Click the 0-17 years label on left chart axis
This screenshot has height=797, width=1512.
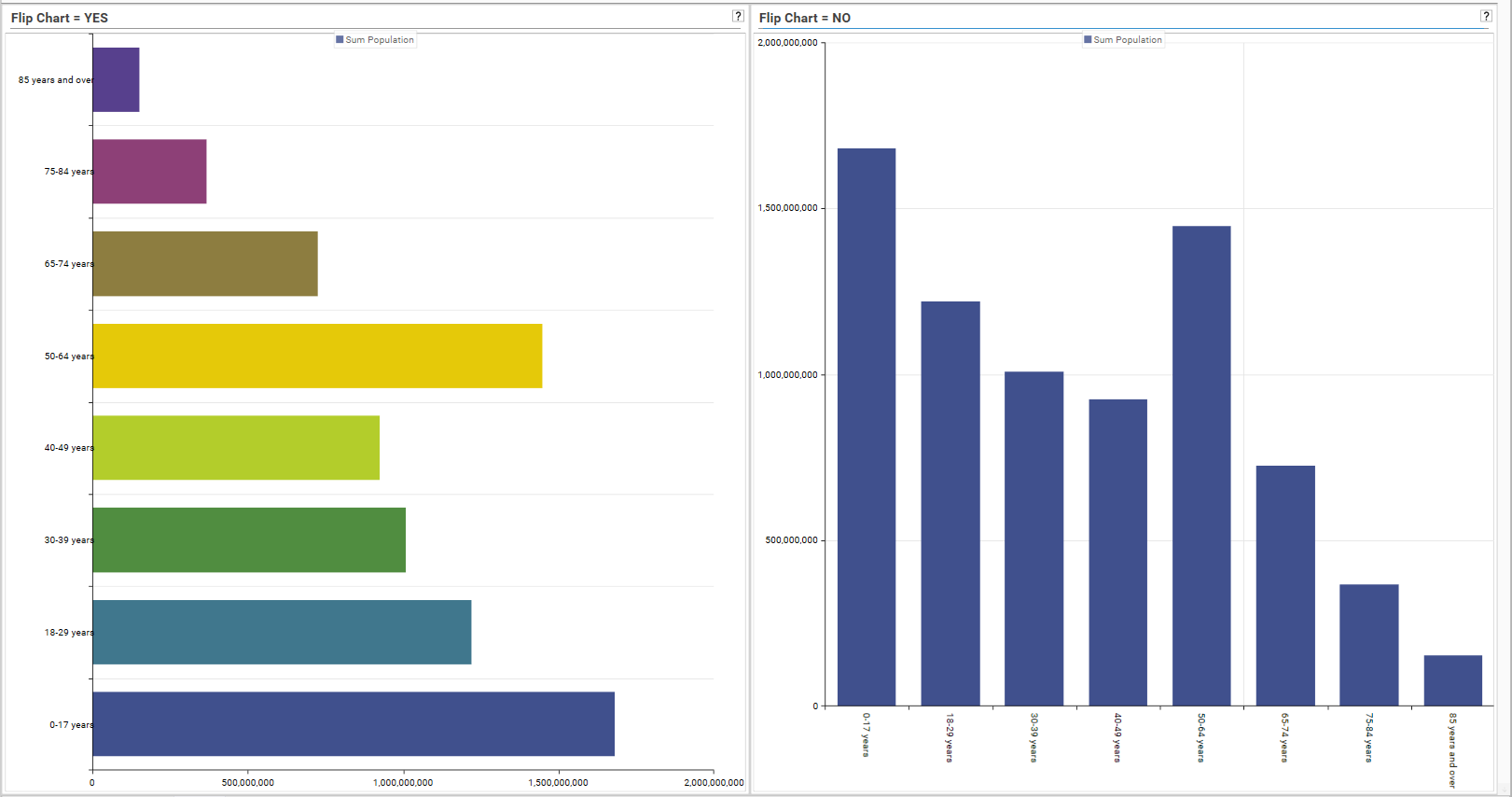point(71,725)
